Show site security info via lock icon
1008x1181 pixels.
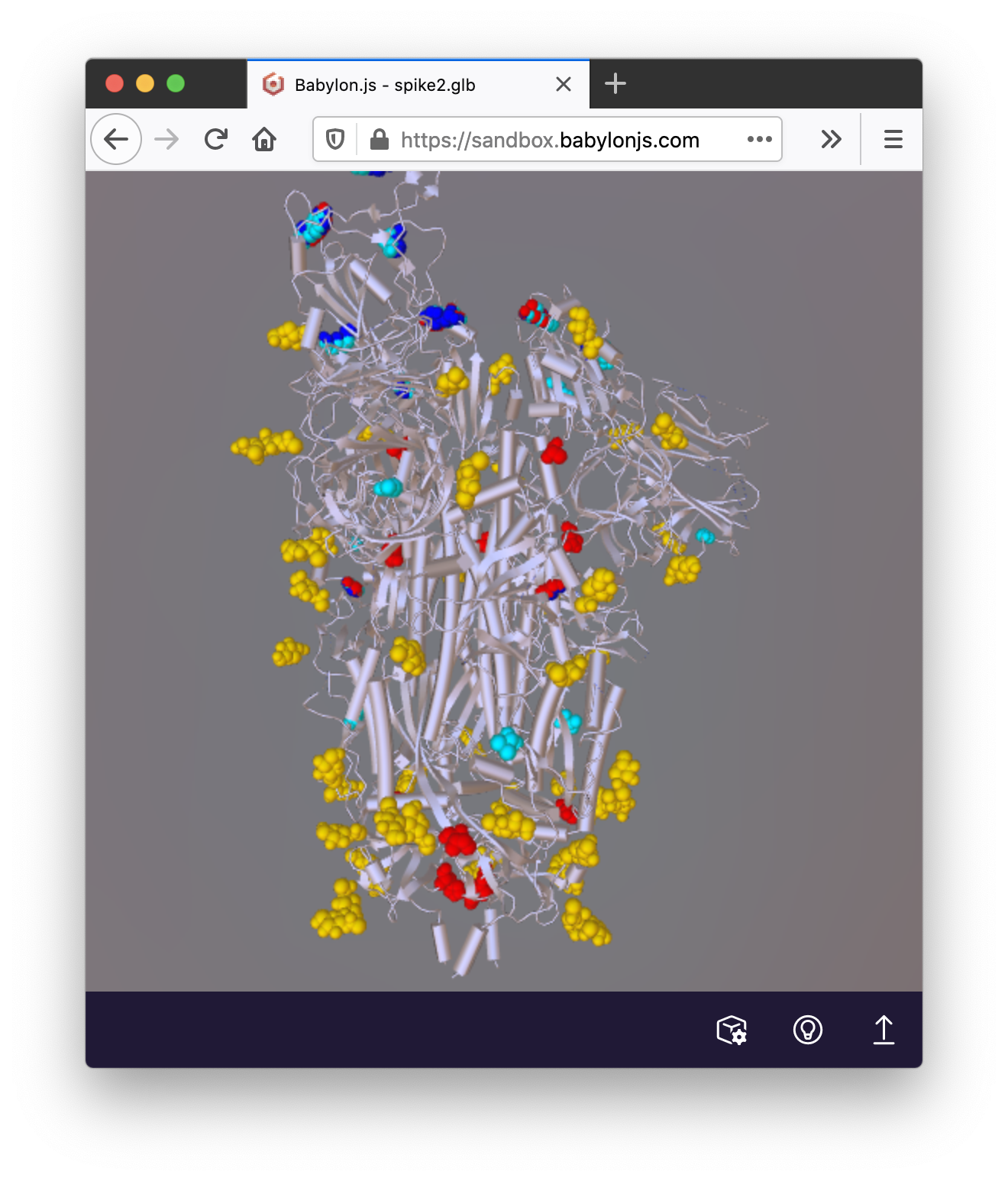coord(379,139)
